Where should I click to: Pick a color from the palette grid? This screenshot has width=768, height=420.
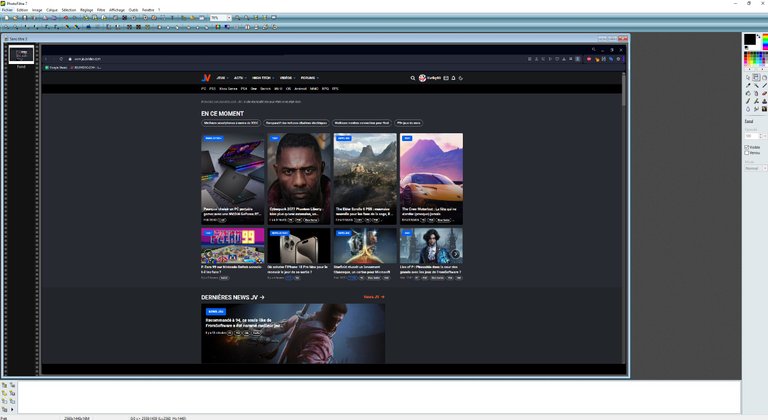click(x=756, y=58)
